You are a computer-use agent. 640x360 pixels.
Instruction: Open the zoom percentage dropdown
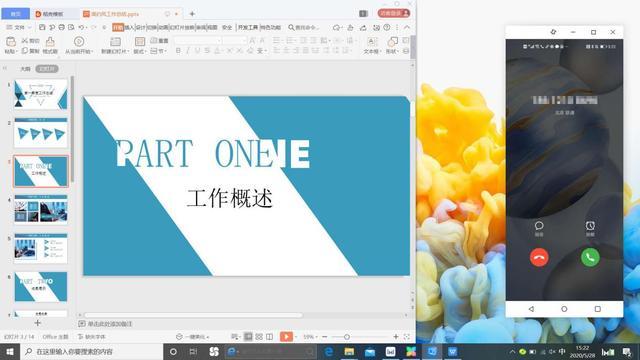310,337
